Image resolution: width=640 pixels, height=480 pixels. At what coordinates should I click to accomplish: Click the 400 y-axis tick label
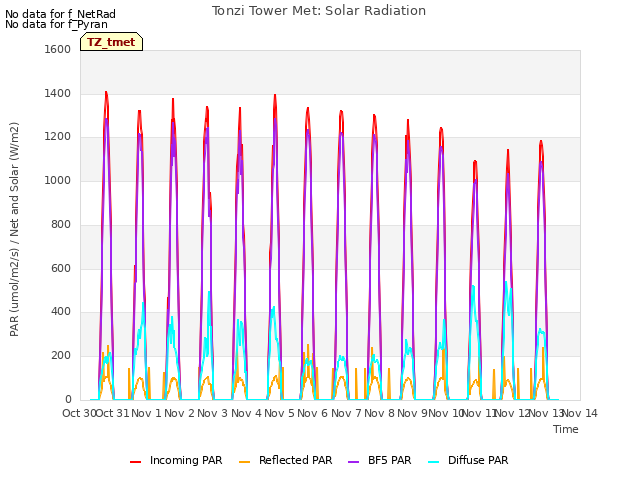pyautogui.click(x=61, y=312)
